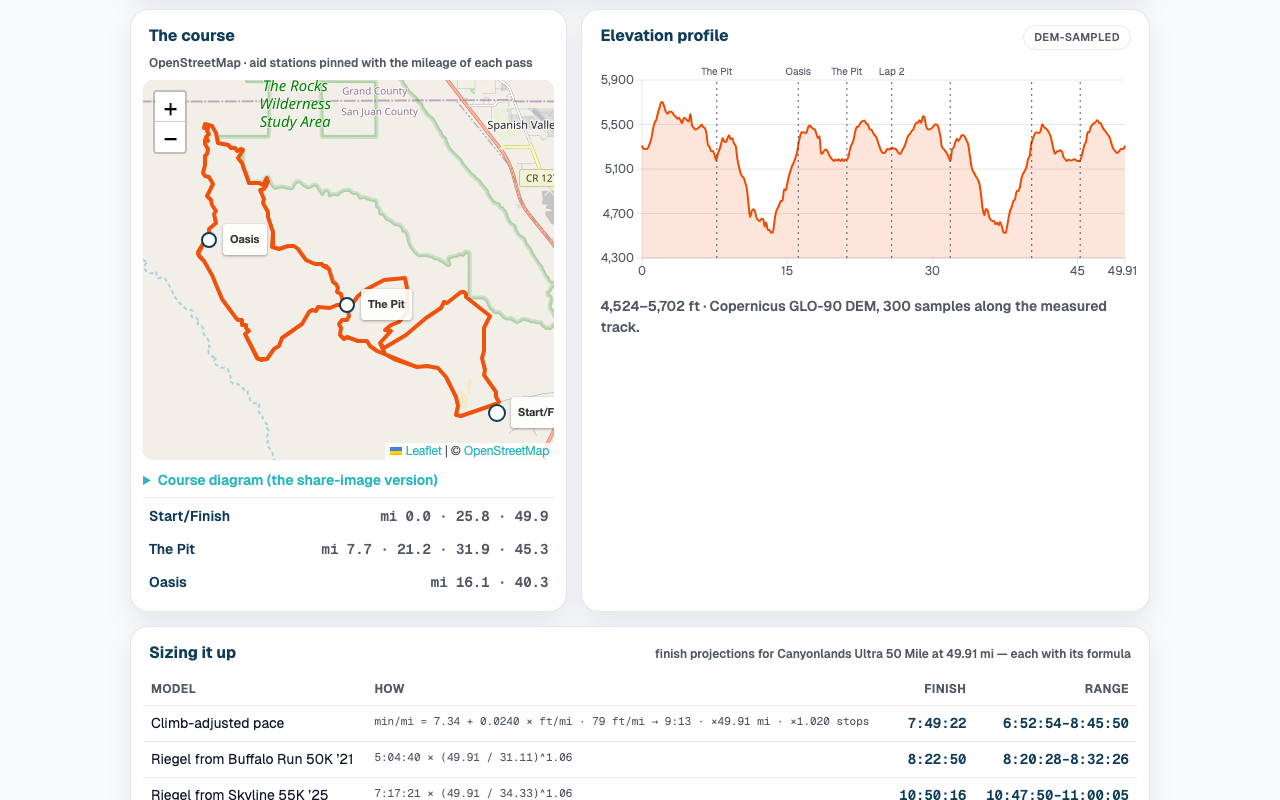The height and width of the screenshot is (800, 1280).
Task: Click the 8:20:28–8:32:26 range value
Action: 1066,760
